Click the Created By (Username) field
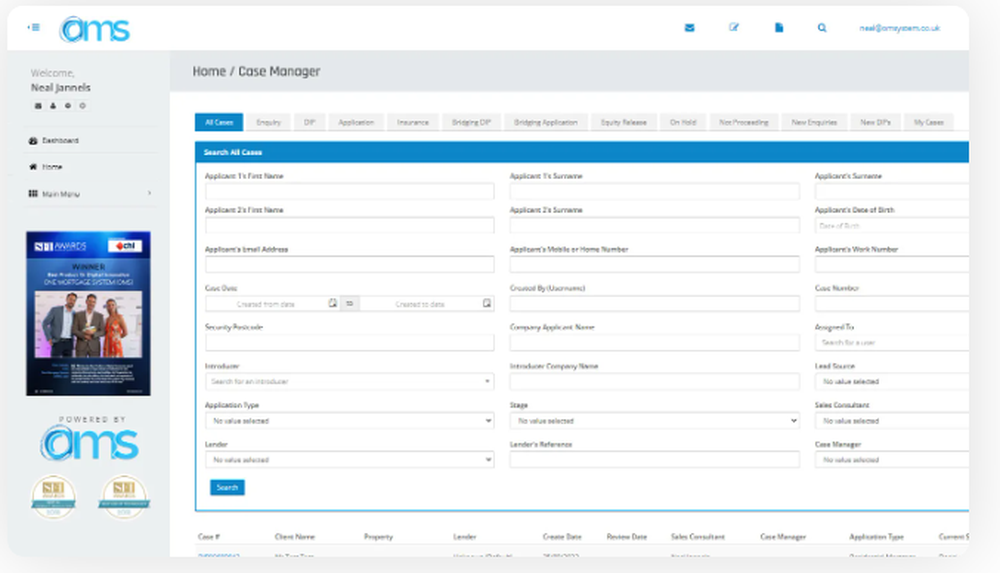 (654, 304)
